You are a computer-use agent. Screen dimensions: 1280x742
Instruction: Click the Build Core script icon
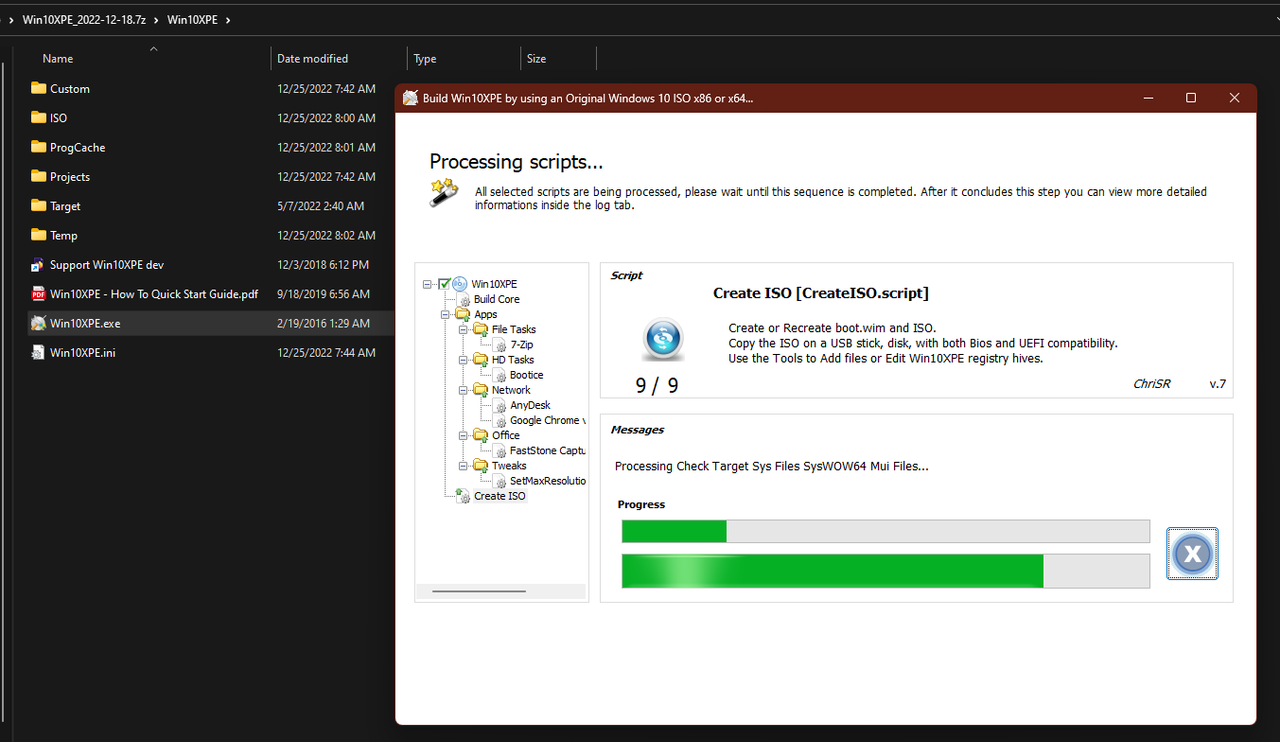[463, 299]
